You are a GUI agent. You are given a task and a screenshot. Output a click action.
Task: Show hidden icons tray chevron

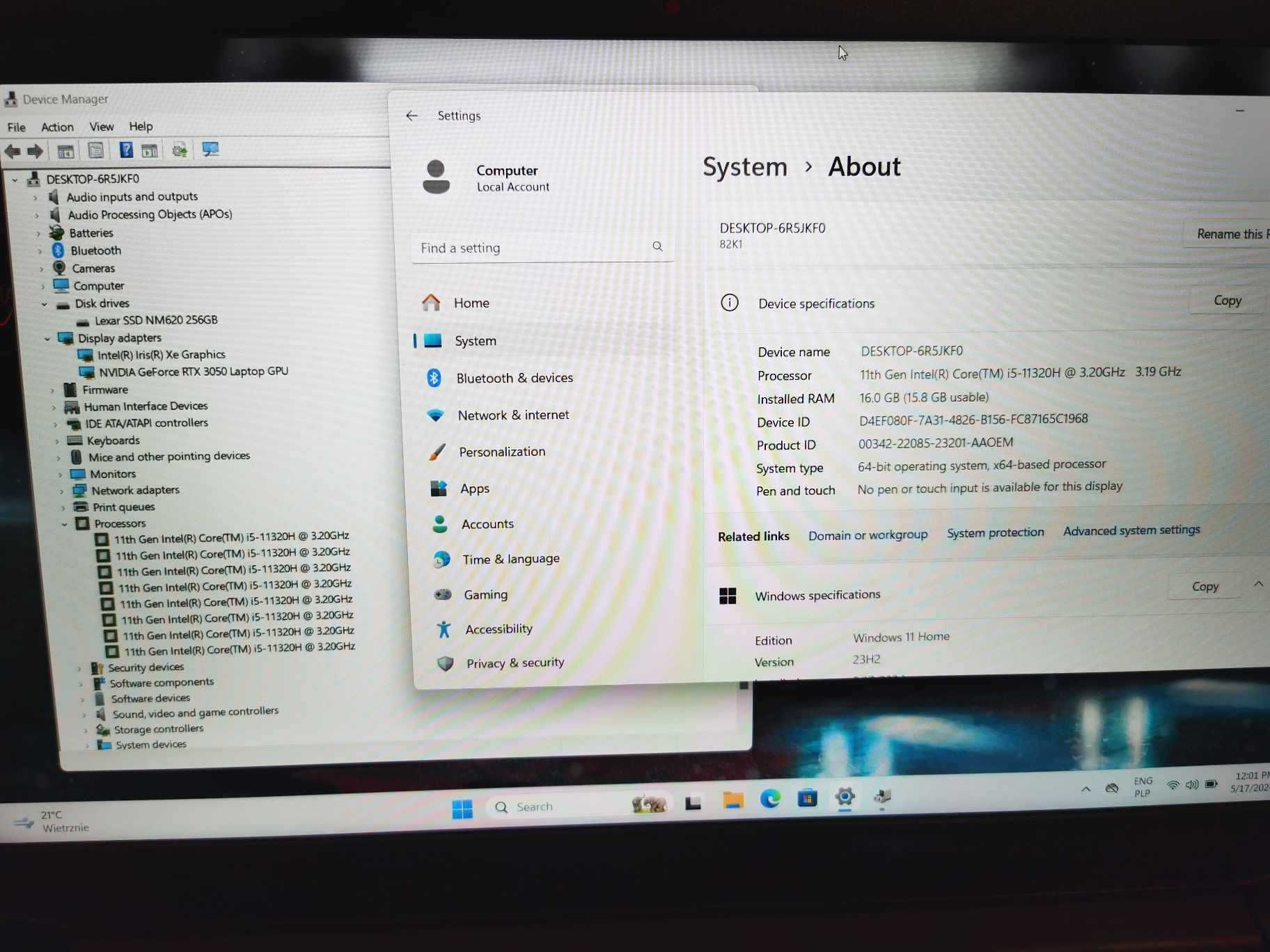[x=1085, y=788]
